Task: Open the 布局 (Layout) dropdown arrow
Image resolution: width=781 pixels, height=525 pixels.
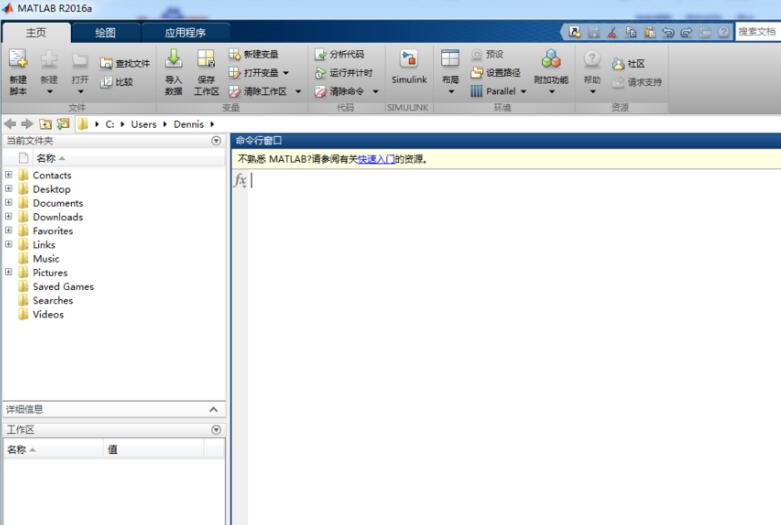Action: 451,92
